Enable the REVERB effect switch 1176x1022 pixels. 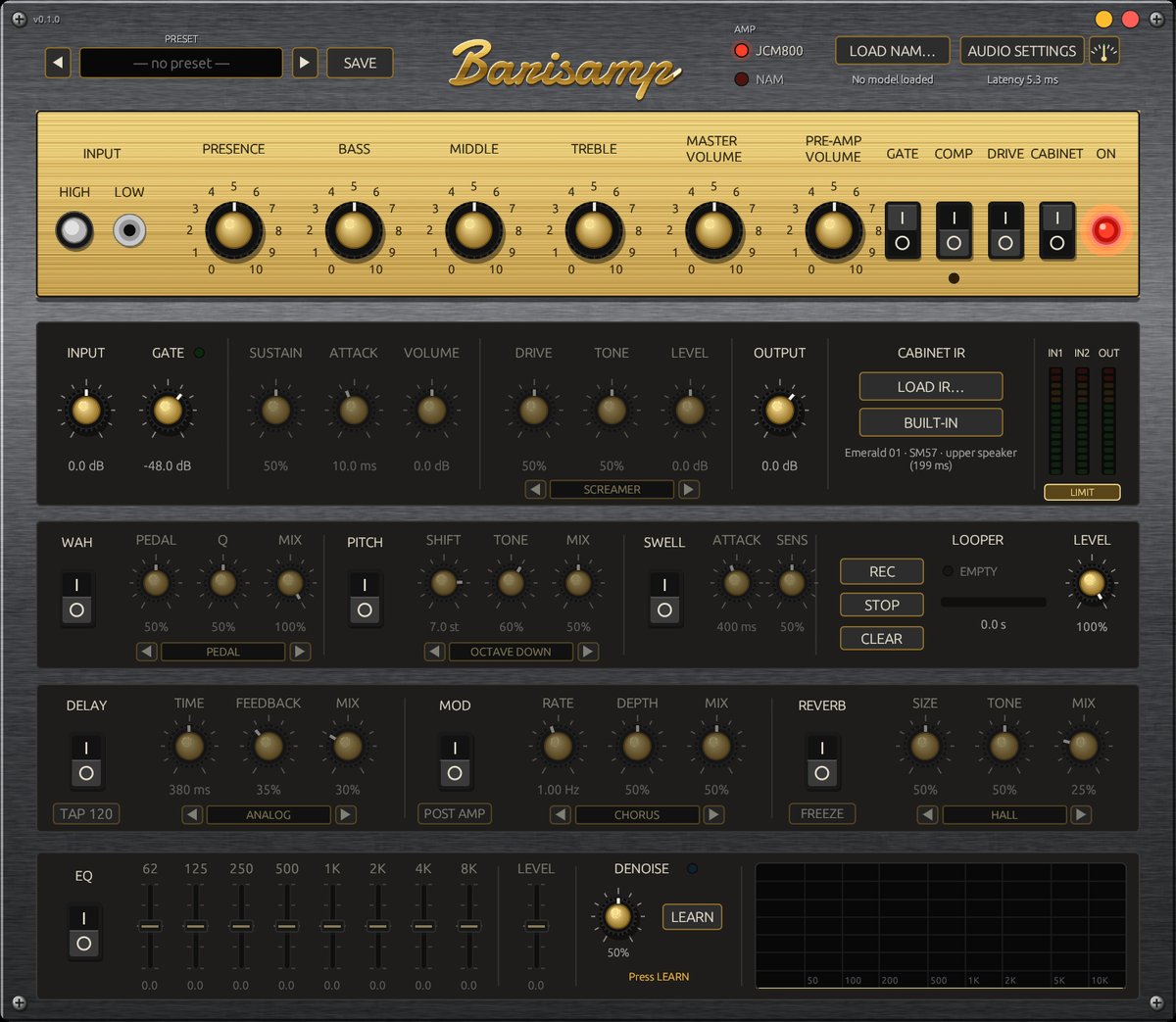pos(822,760)
